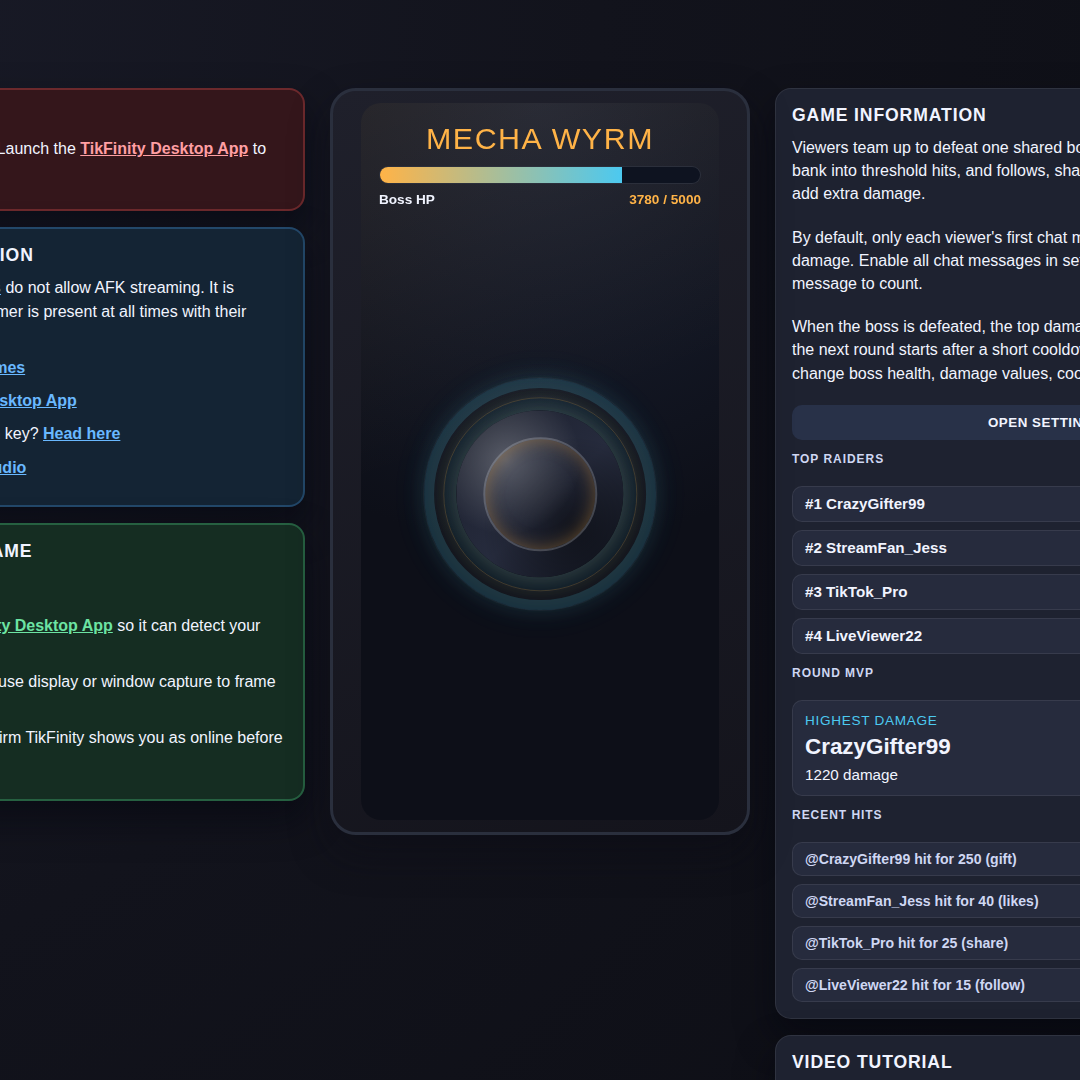
Task: Click the StreamFan_Jess likes hit entry
Action: click(x=936, y=901)
